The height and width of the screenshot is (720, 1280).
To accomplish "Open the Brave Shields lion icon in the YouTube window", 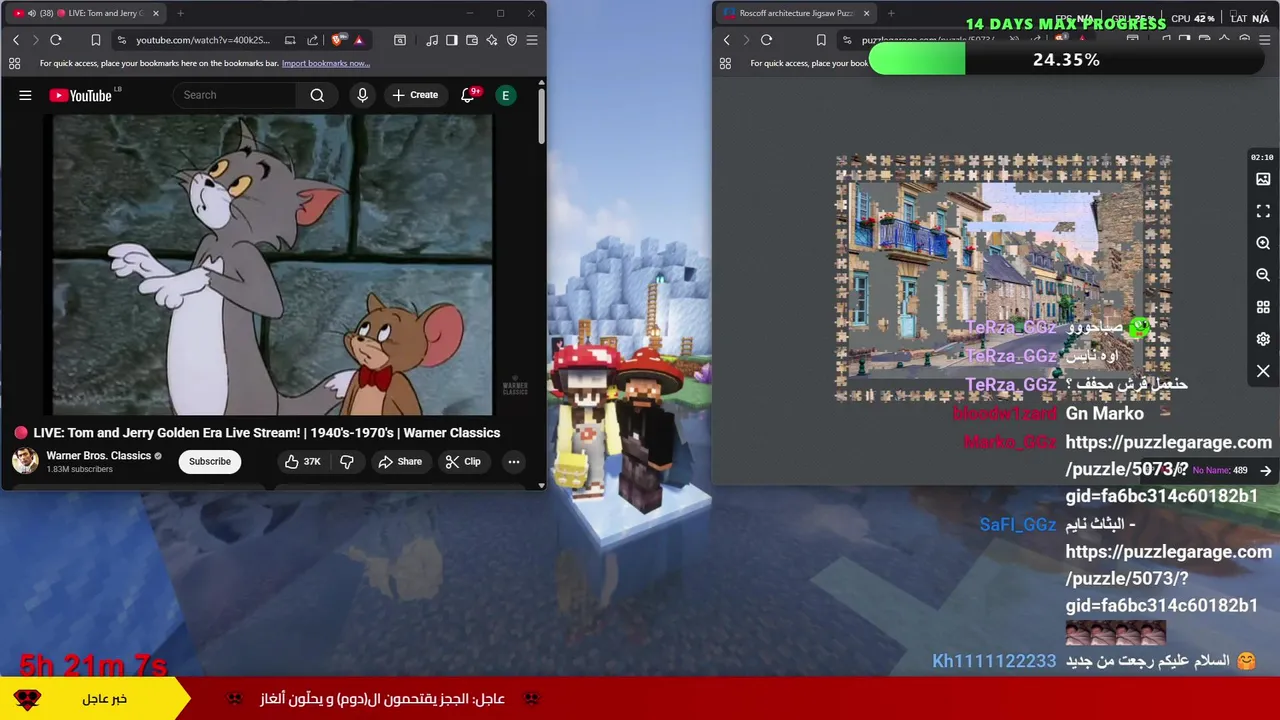I will point(337,40).
